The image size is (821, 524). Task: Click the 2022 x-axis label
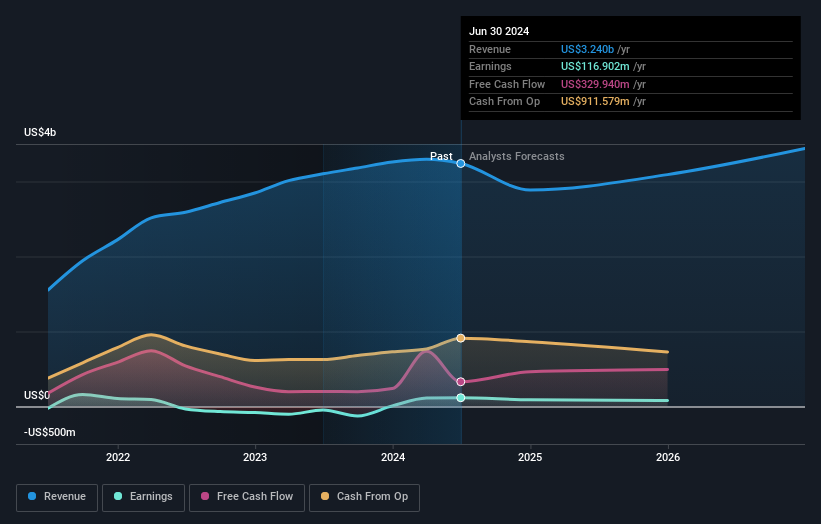[118, 458]
